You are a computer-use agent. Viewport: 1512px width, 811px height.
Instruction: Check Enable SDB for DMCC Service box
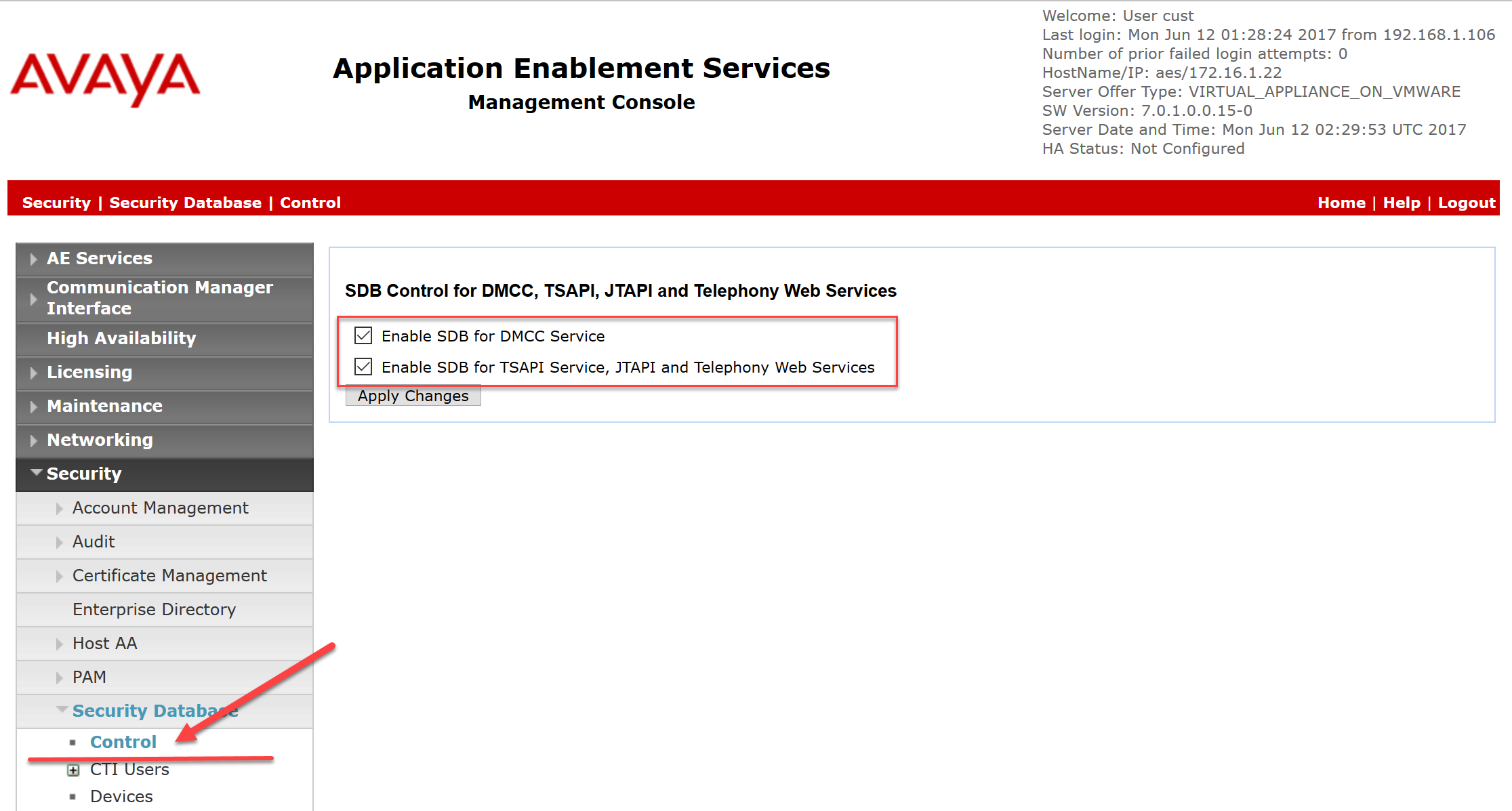tap(363, 335)
